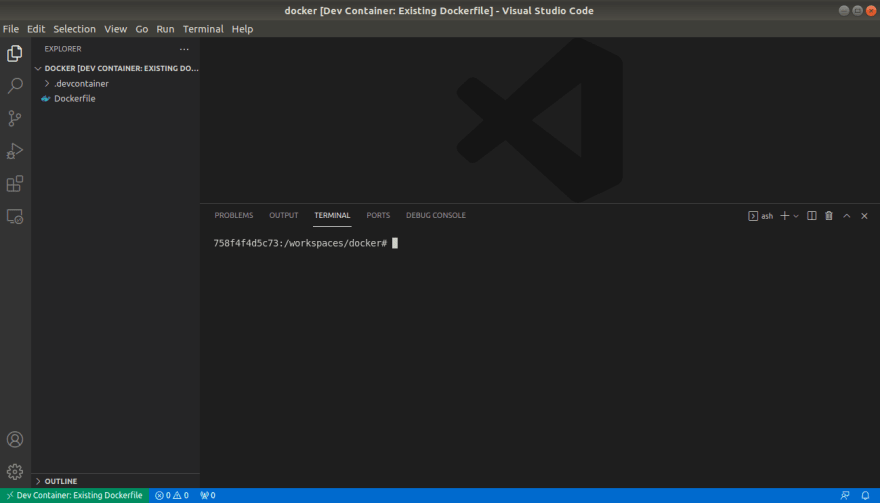Expand the OUTLINE section
The width and height of the screenshot is (880, 503).
tap(115, 481)
